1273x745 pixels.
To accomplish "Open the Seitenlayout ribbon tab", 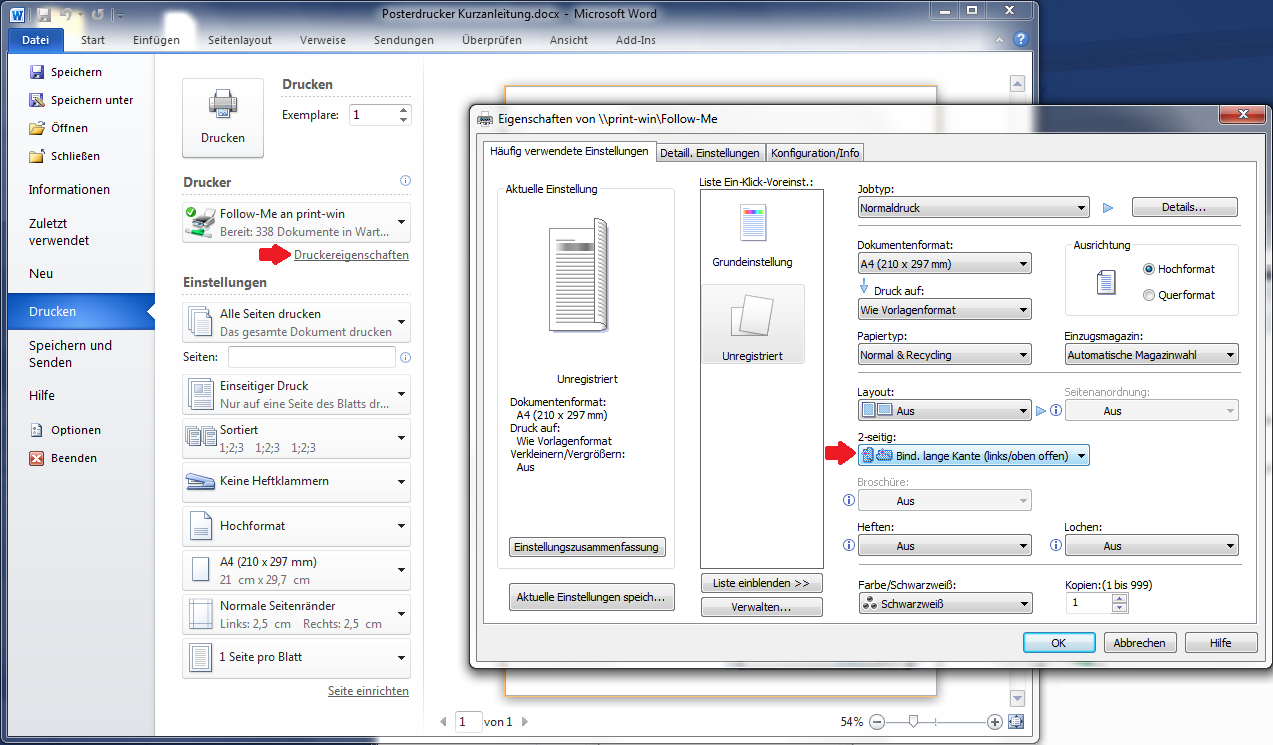I will pos(240,40).
